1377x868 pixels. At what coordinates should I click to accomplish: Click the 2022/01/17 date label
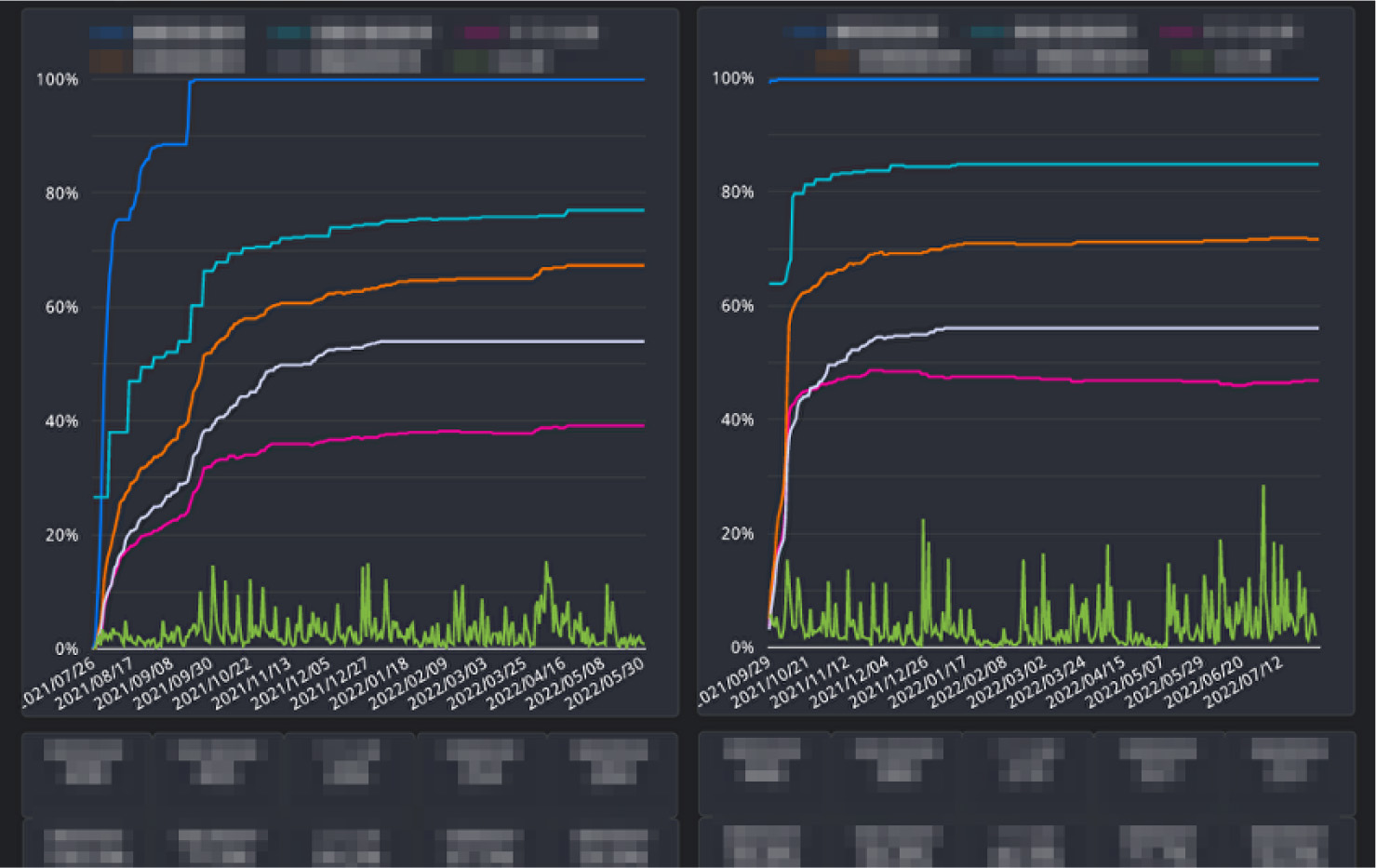[928, 683]
